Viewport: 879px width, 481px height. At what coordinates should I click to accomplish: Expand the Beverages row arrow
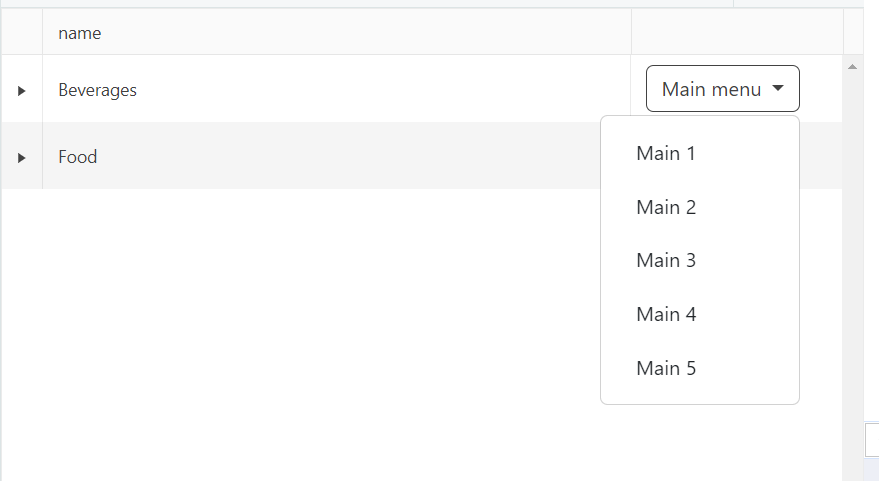click(x=21, y=91)
